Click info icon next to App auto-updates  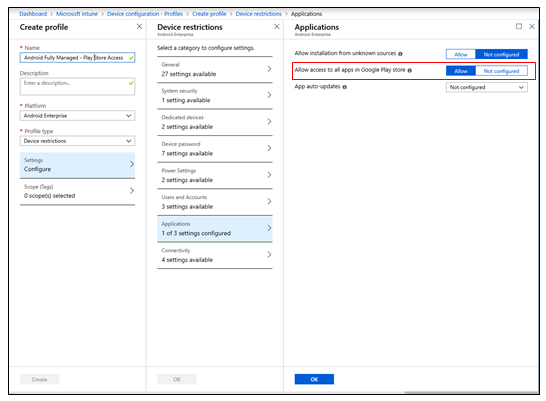[344, 87]
